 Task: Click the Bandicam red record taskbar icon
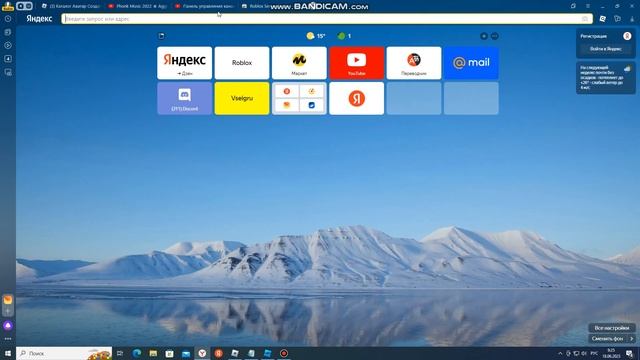click(x=284, y=353)
